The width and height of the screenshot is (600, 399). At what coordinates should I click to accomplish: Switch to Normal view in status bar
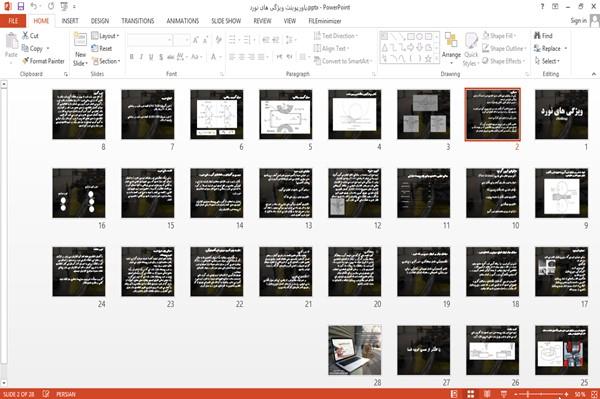coord(454,394)
